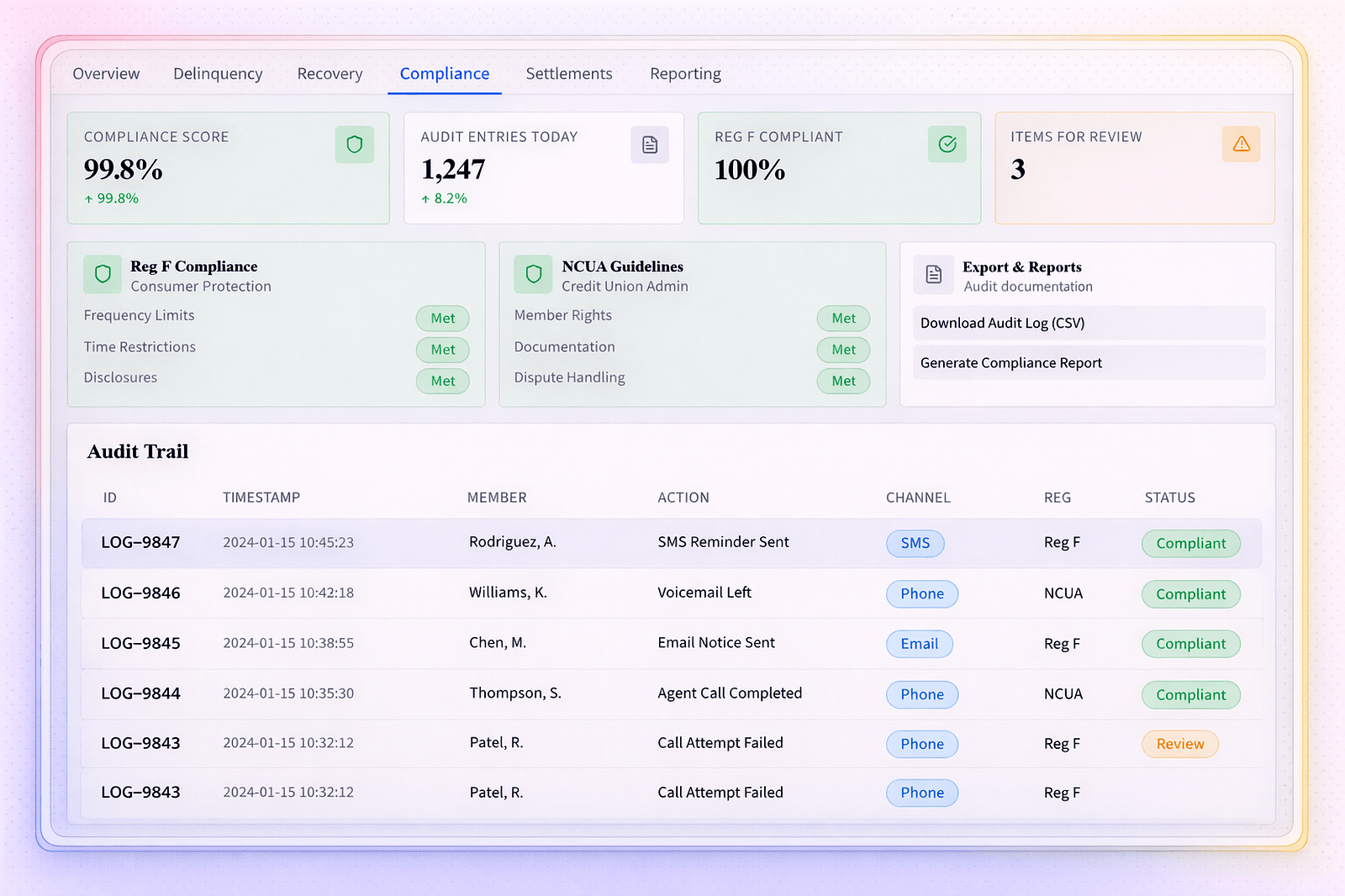
Task: Click the checkmark icon on Reg F Compliant card
Action: (947, 145)
